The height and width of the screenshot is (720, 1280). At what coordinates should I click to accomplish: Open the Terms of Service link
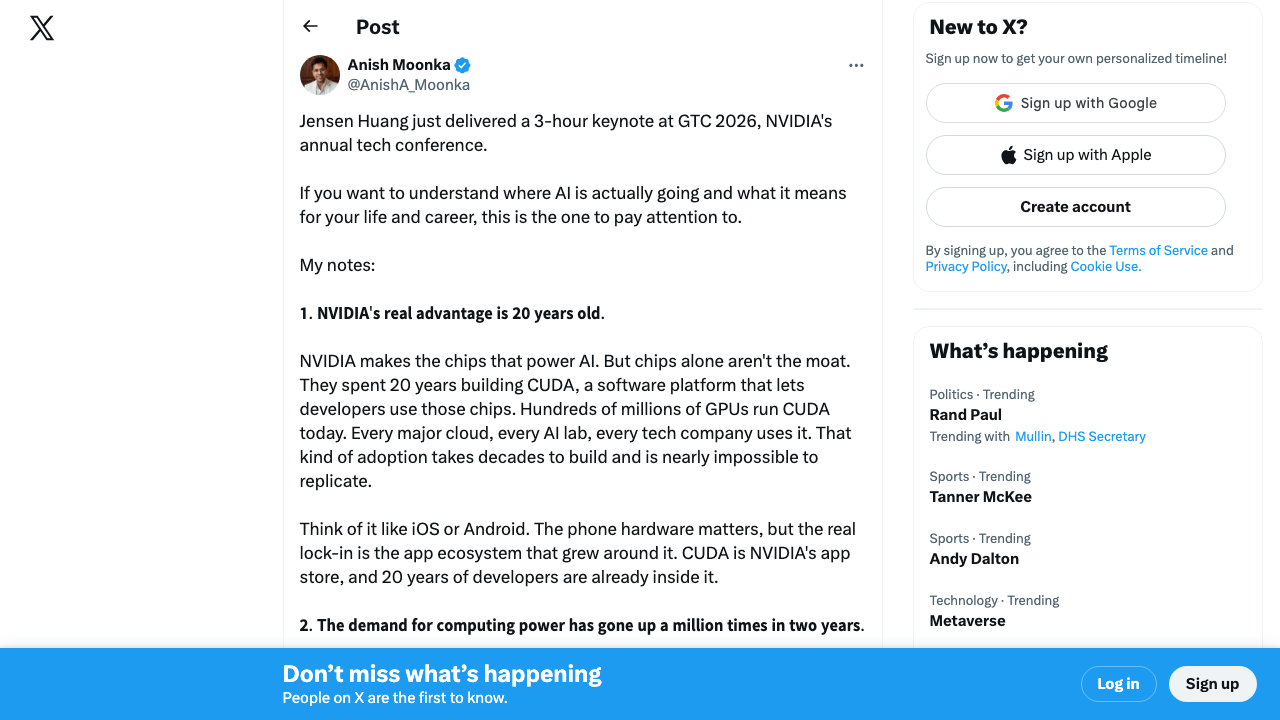point(1158,250)
